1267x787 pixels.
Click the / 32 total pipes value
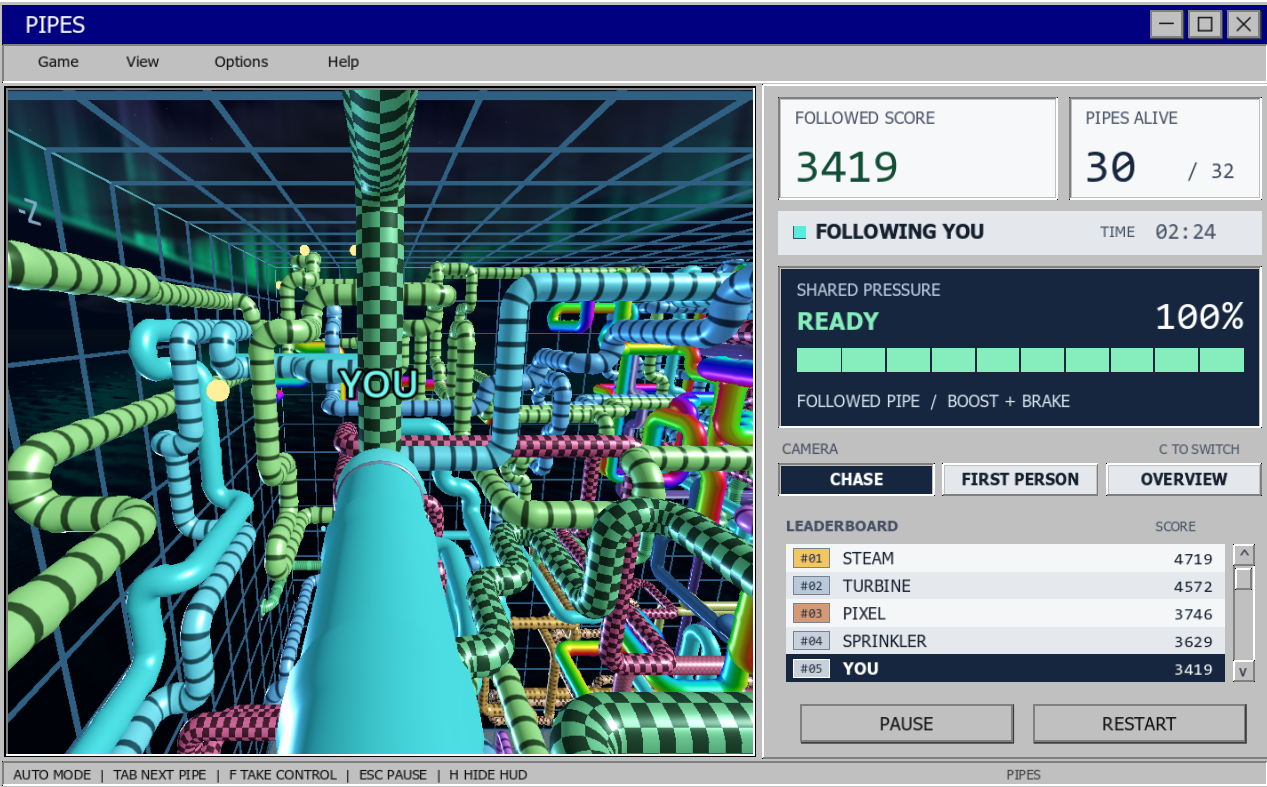[1211, 171]
